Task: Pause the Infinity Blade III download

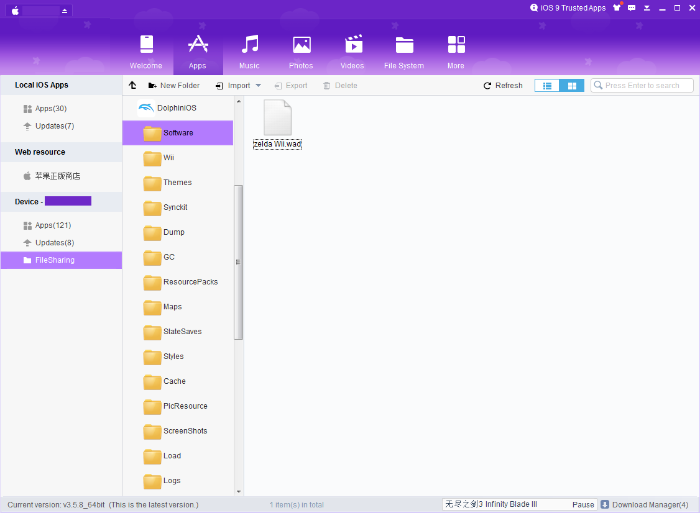Action: click(x=583, y=505)
